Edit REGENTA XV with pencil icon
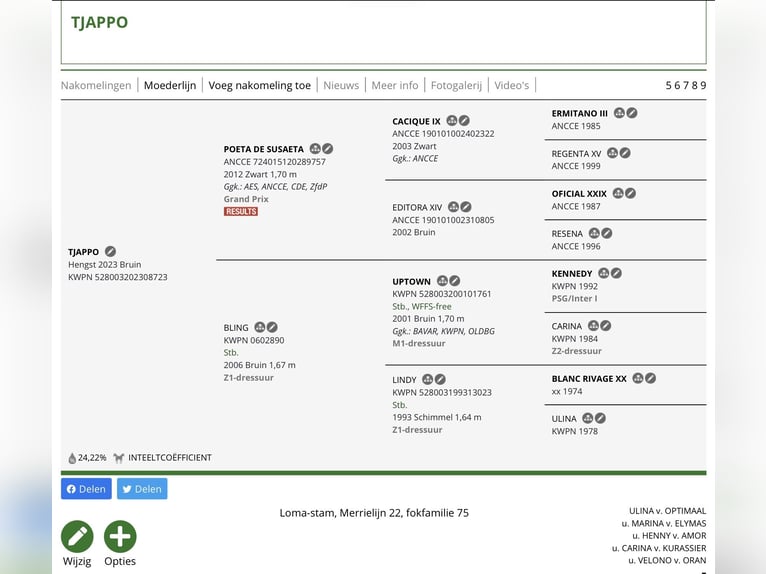This screenshot has height=574, width=766. (625, 153)
